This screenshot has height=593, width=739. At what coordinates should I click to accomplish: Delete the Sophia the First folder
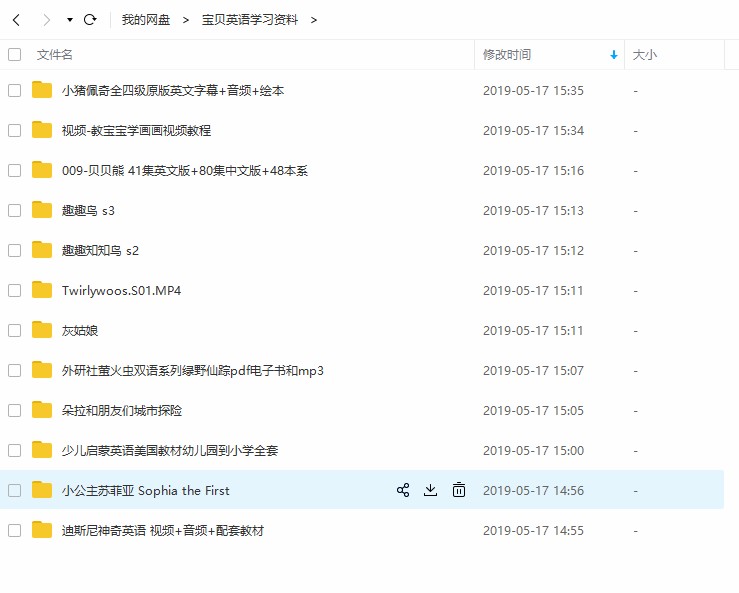click(x=459, y=490)
